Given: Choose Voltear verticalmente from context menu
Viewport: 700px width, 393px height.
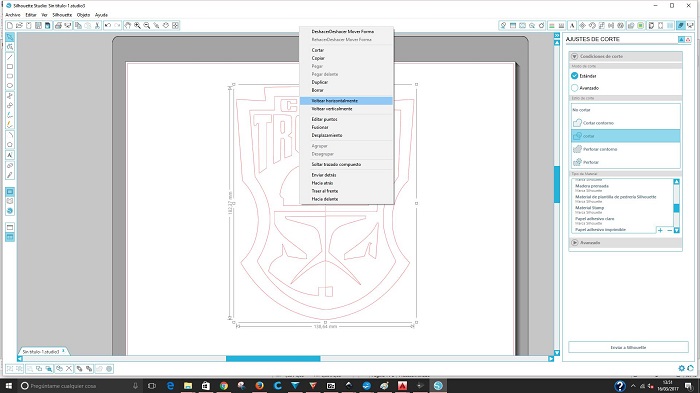Looking at the screenshot, I should (346, 109).
